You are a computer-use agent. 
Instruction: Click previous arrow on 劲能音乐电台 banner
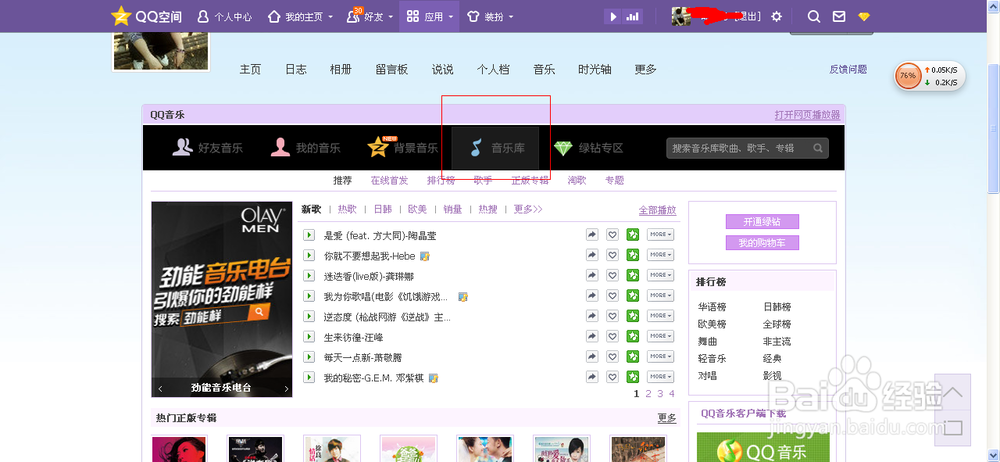(x=160, y=388)
